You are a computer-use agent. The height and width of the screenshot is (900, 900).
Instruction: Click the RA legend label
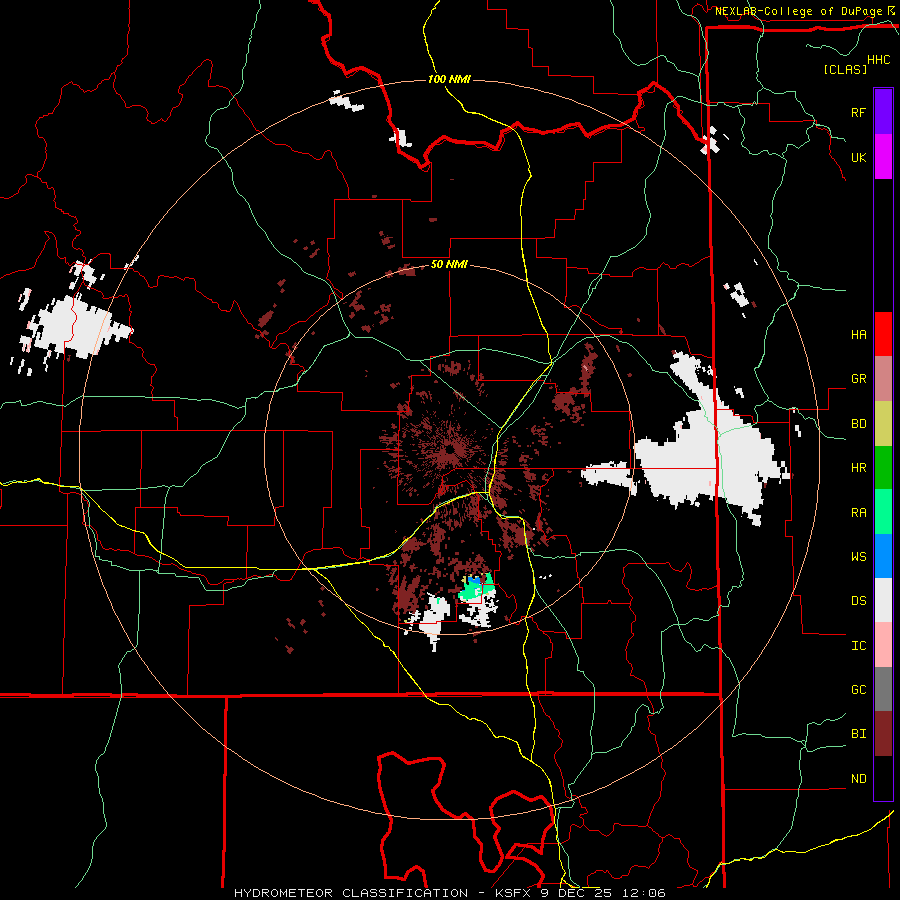click(x=858, y=513)
